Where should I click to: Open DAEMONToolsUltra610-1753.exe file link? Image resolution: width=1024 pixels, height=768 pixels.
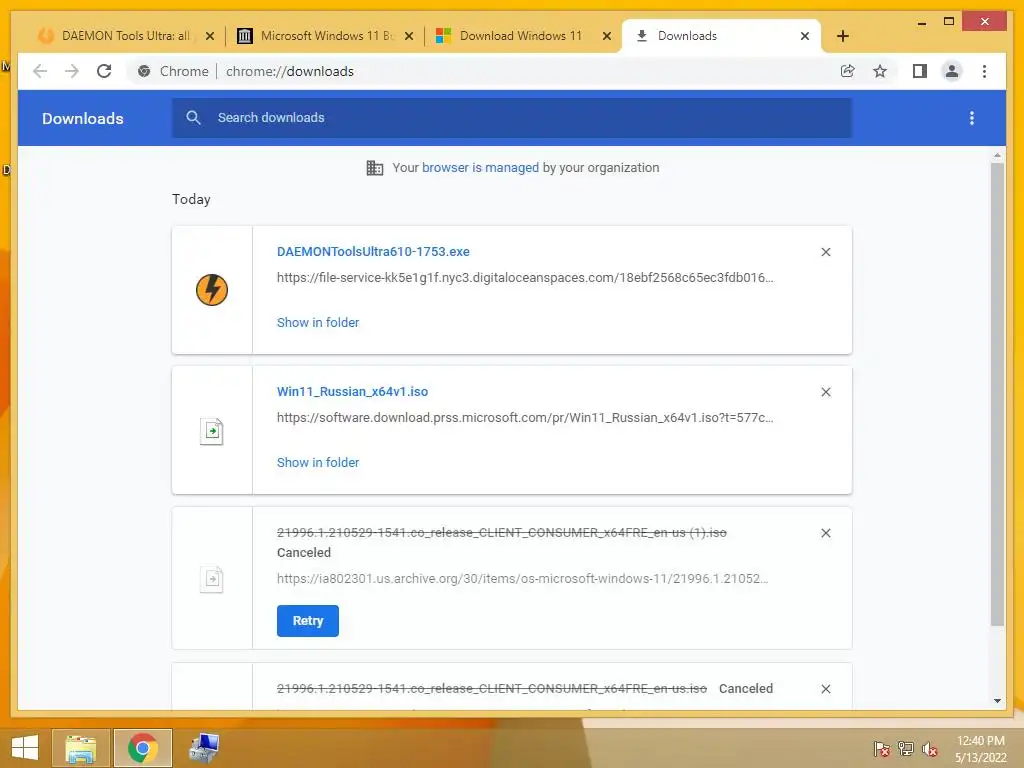pyautogui.click(x=373, y=251)
